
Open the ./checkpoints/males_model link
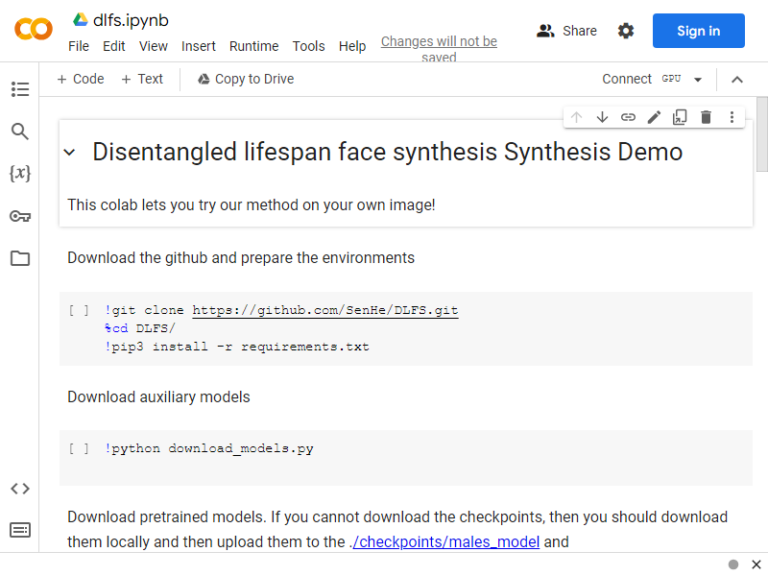pos(446,542)
